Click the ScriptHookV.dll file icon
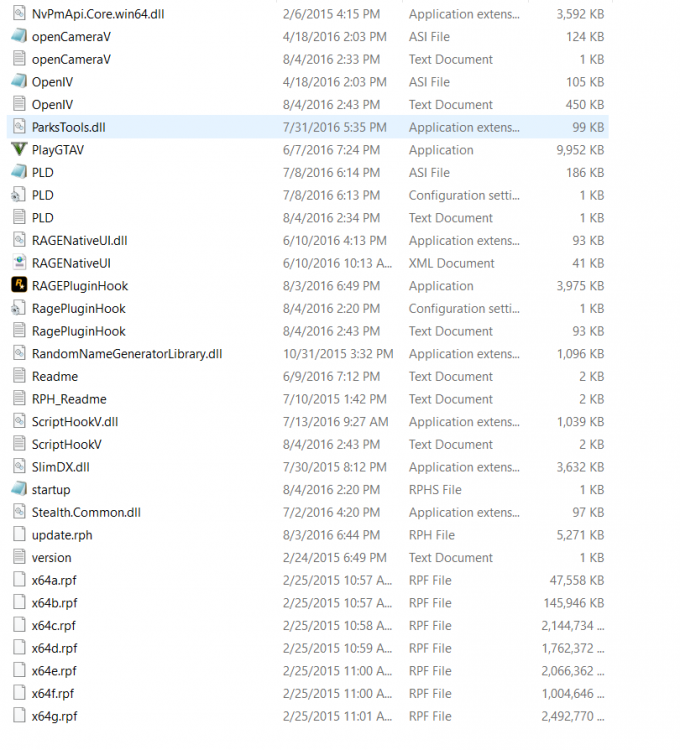Image resolution: width=680 pixels, height=750 pixels. [x=19, y=421]
